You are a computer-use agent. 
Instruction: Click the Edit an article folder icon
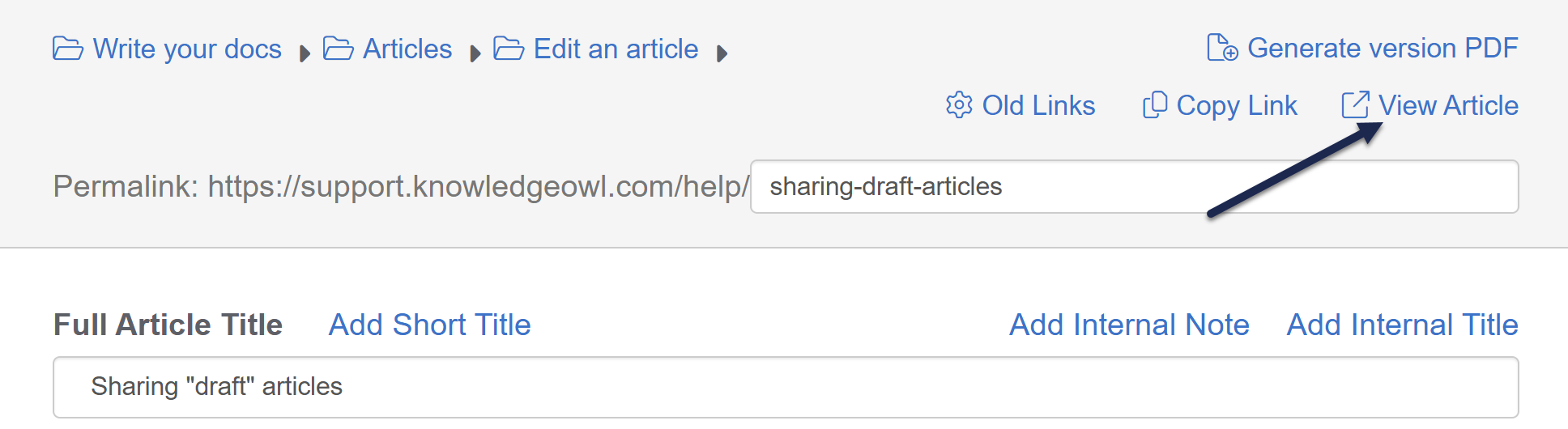tap(509, 49)
